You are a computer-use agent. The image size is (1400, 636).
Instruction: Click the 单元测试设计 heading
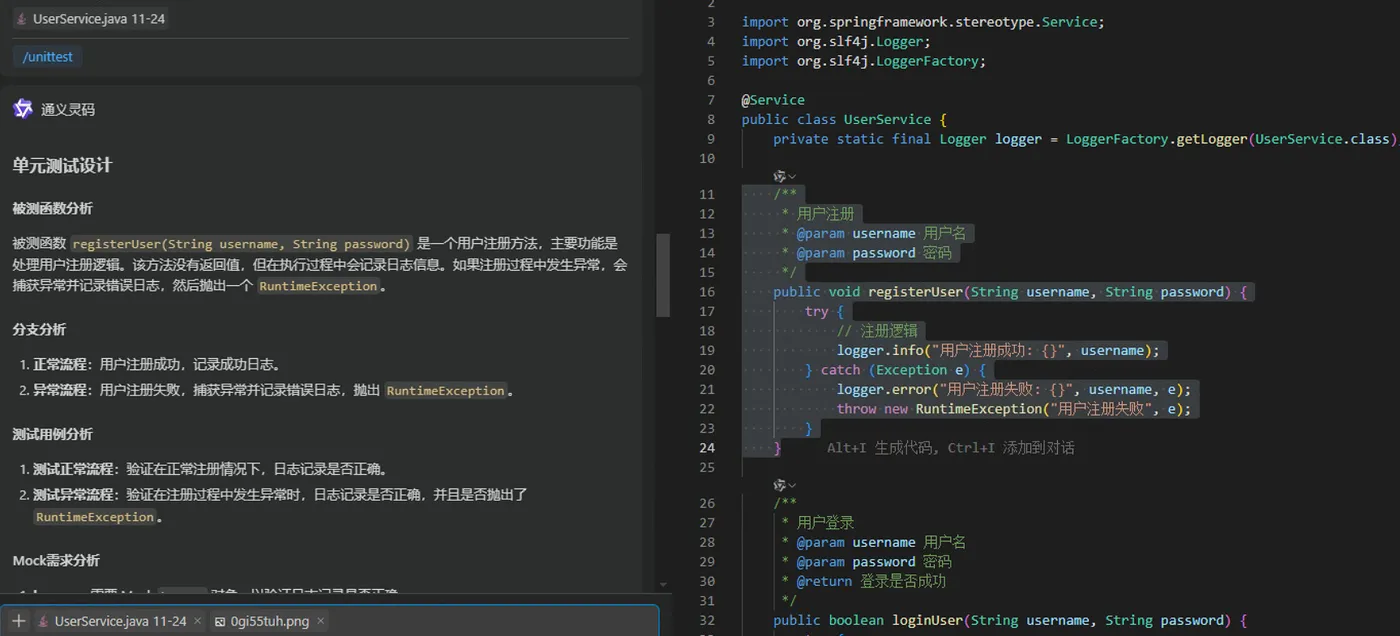click(62, 166)
